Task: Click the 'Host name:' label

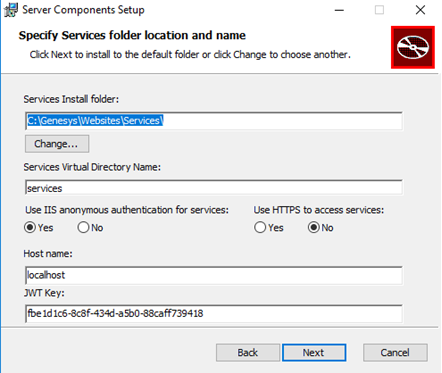Action: point(48,254)
